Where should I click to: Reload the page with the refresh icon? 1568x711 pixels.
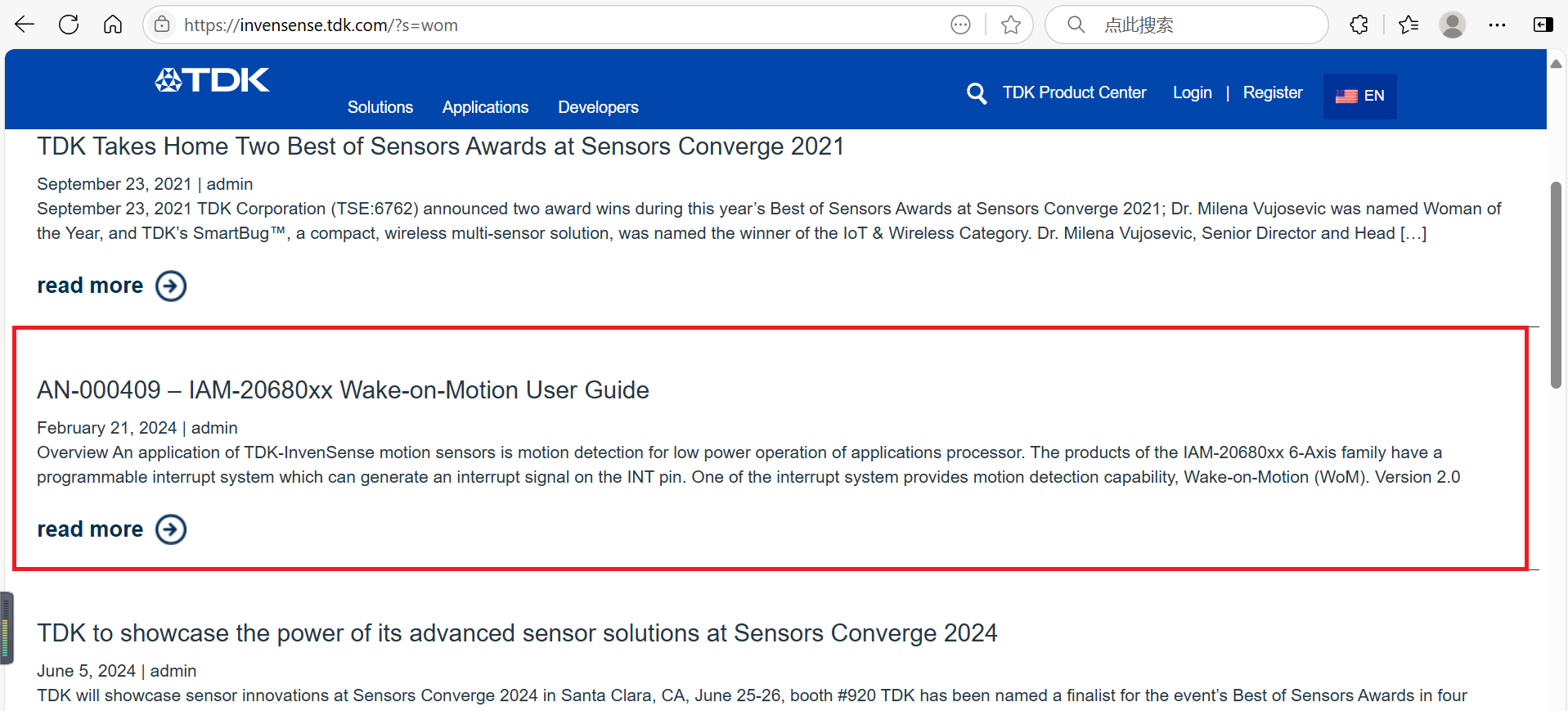point(69,25)
